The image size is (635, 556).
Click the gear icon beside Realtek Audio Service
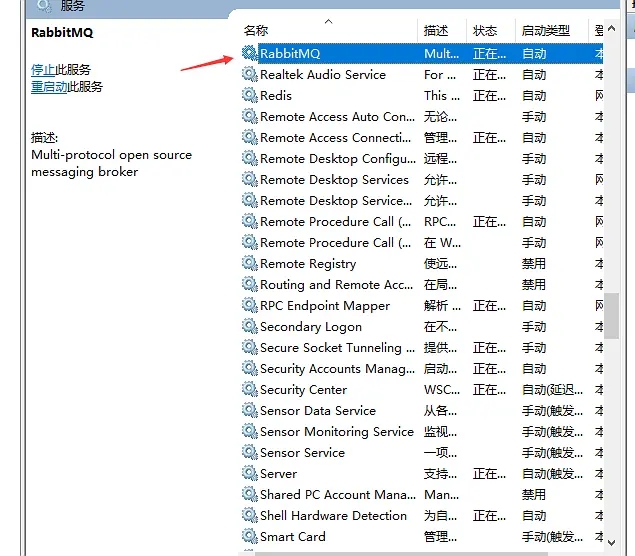pyautogui.click(x=249, y=75)
